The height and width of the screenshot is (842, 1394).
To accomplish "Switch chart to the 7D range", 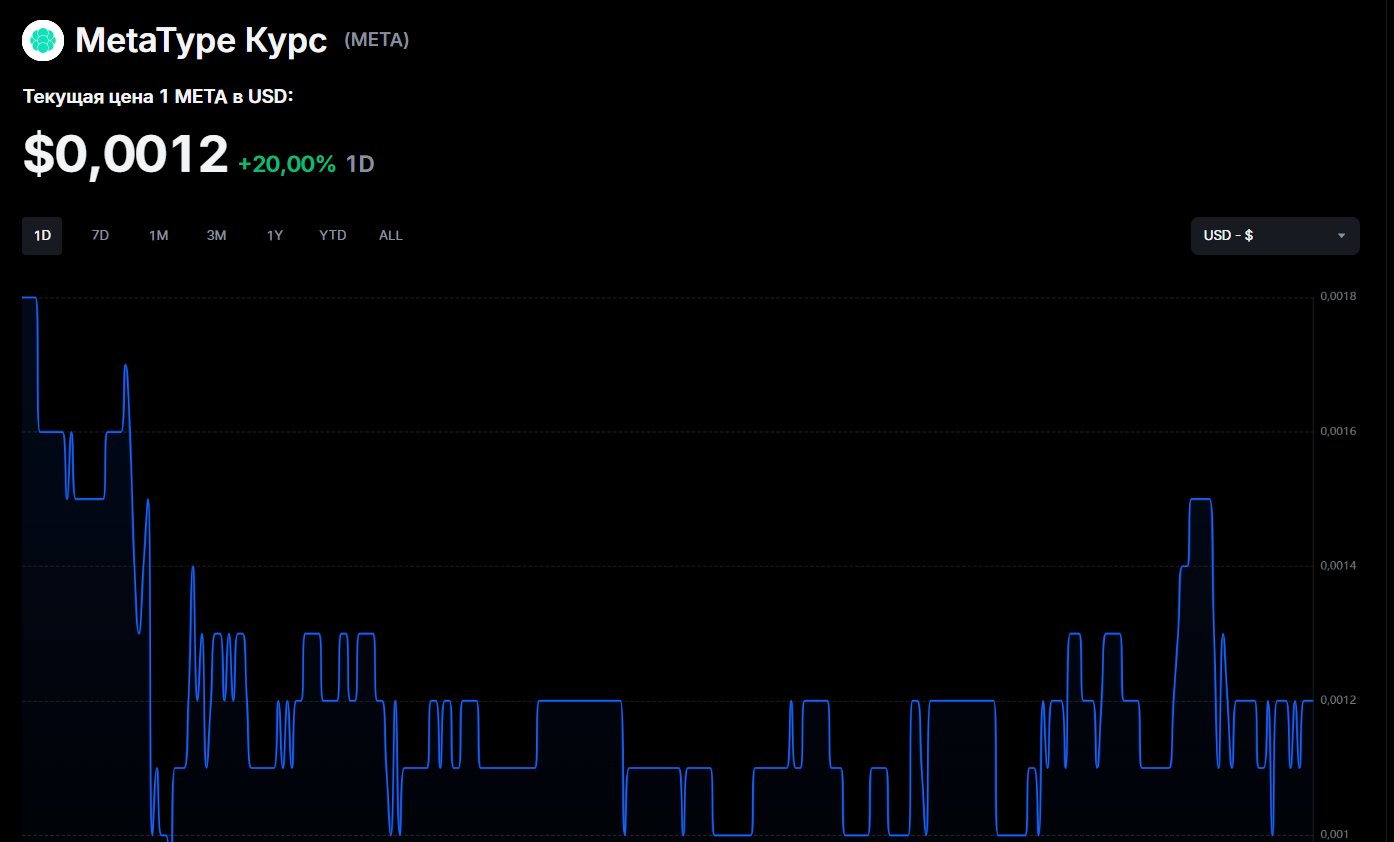I will click(100, 236).
